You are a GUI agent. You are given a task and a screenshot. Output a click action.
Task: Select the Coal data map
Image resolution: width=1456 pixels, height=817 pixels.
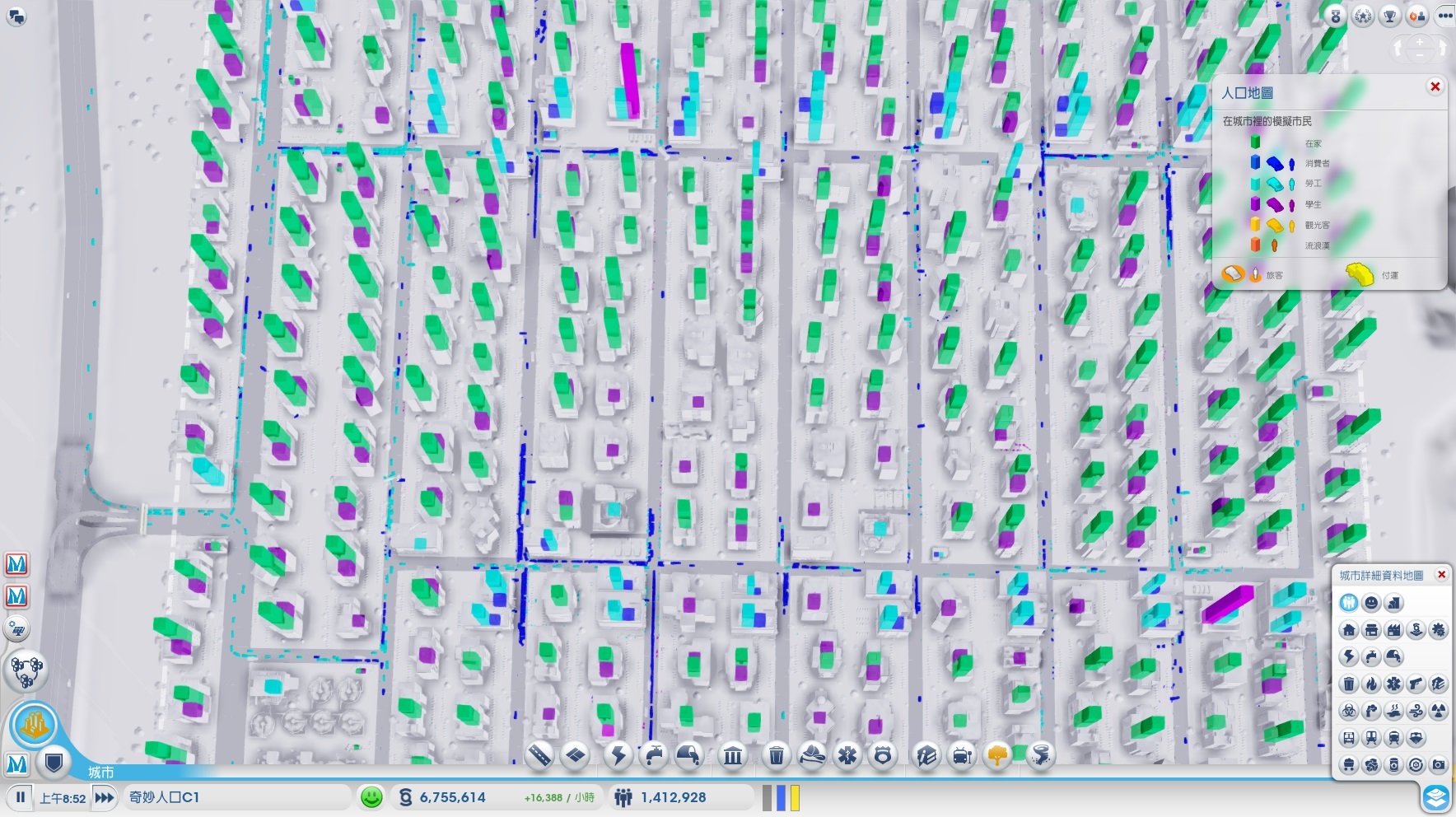point(1349,765)
